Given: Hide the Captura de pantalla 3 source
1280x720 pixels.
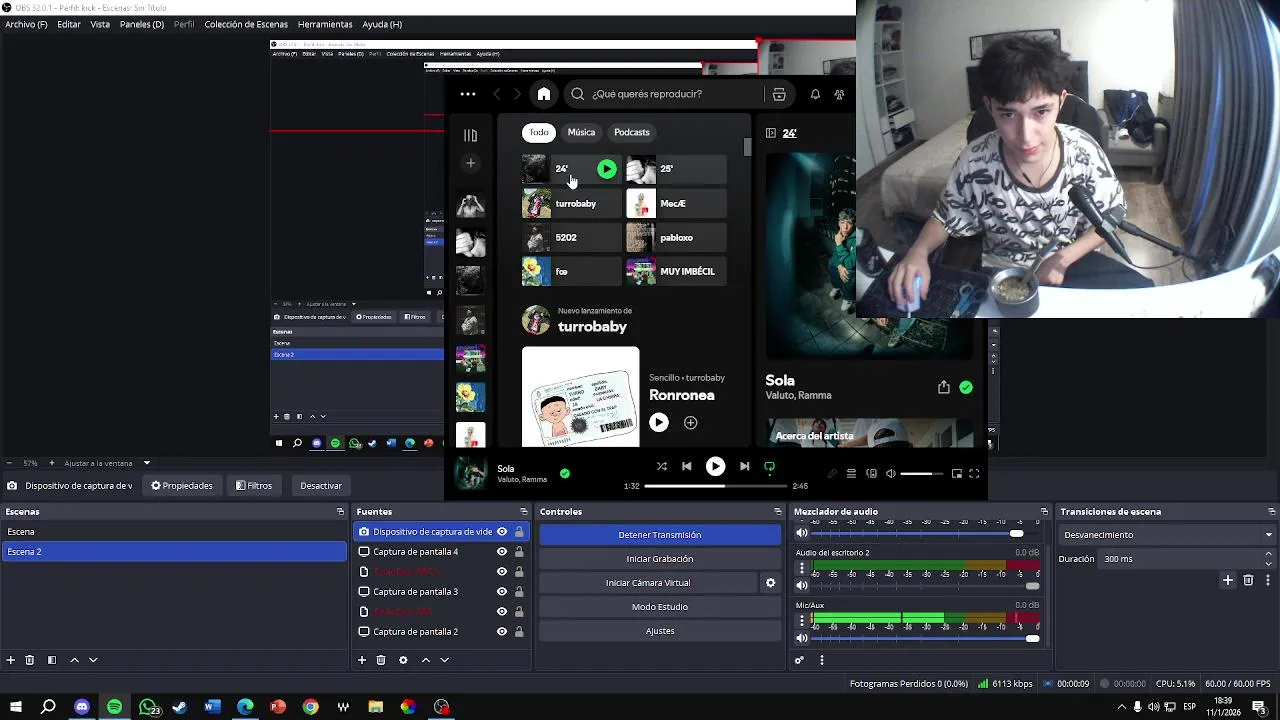Looking at the screenshot, I should pos(502,592).
